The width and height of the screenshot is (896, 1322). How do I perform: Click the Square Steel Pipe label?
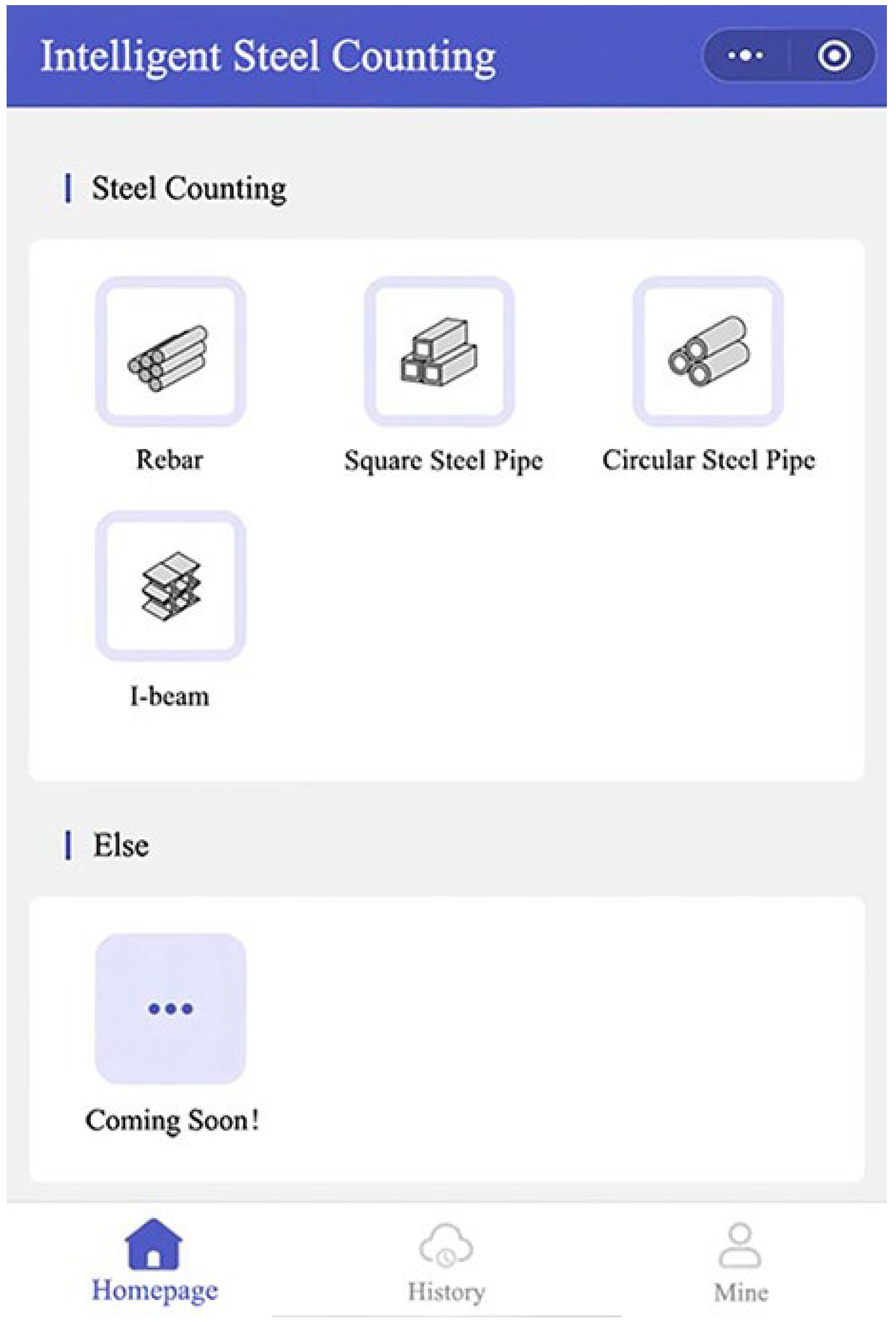click(443, 460)
